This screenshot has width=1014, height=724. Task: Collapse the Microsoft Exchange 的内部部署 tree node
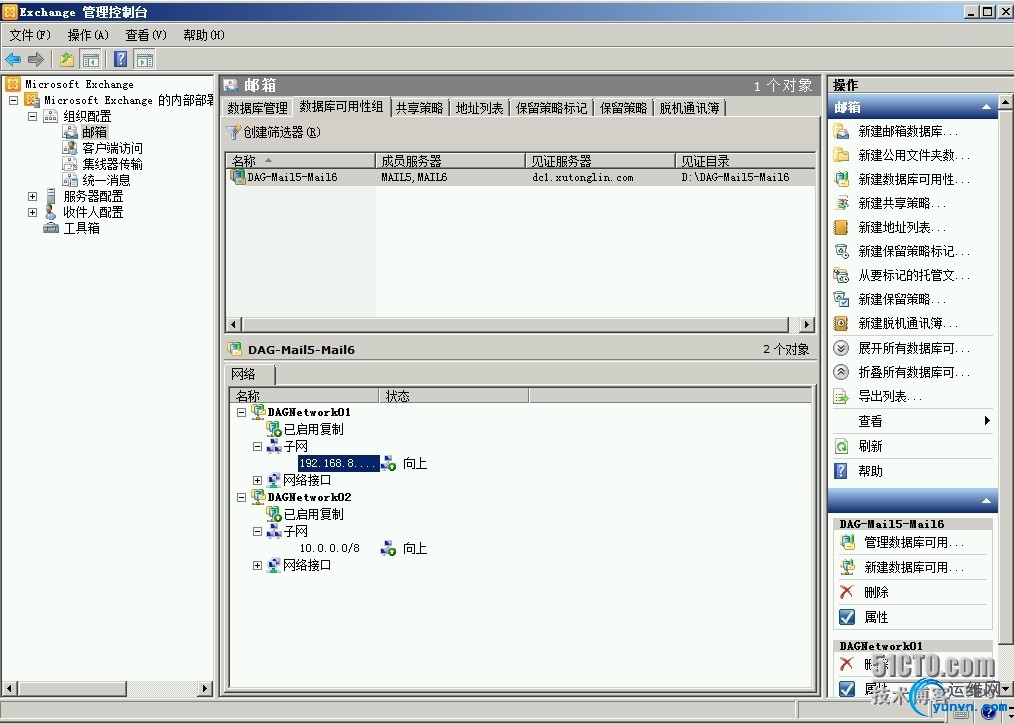tap(14, 100)
